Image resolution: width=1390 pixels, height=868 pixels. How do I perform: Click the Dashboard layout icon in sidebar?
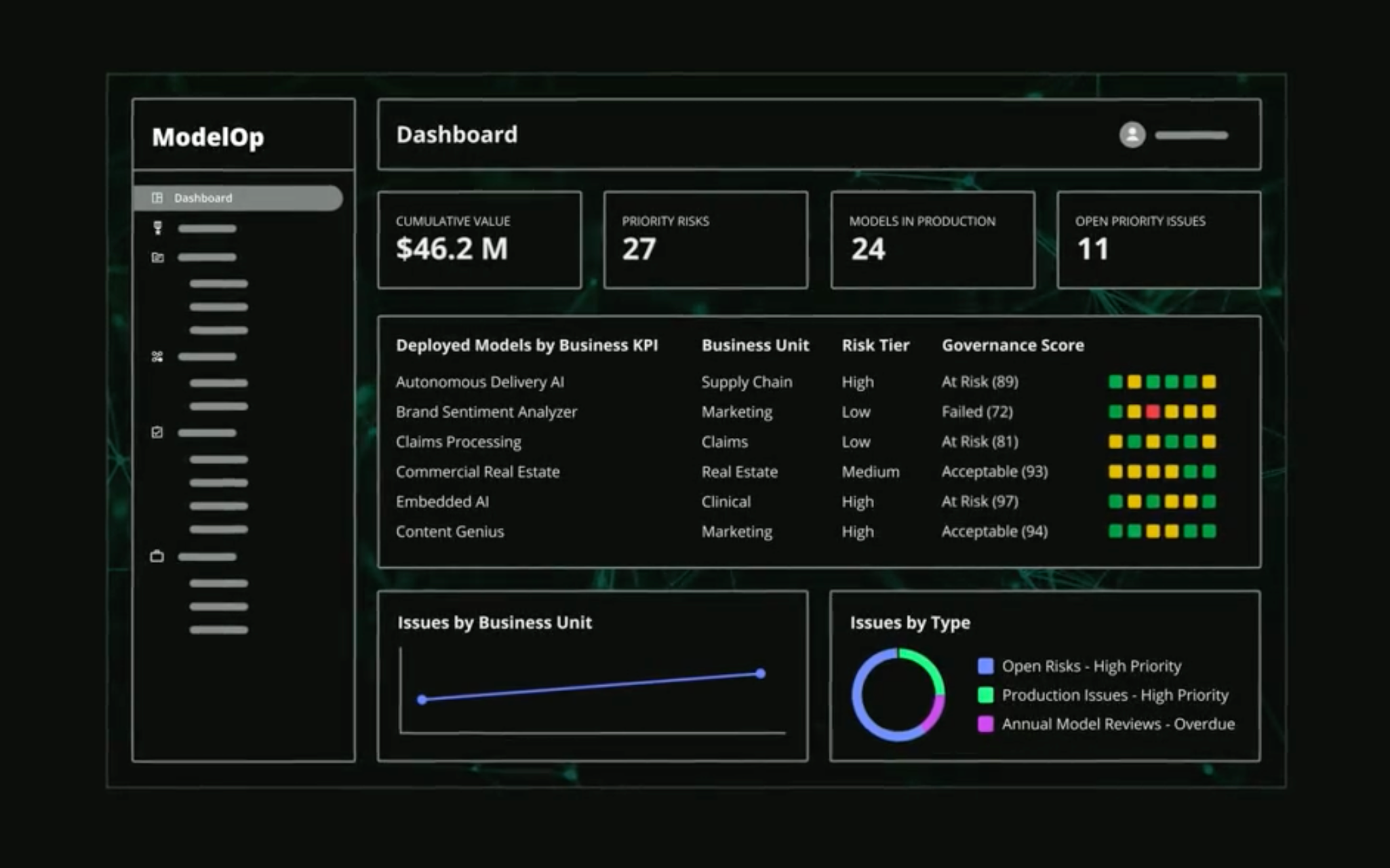[157, 198]
